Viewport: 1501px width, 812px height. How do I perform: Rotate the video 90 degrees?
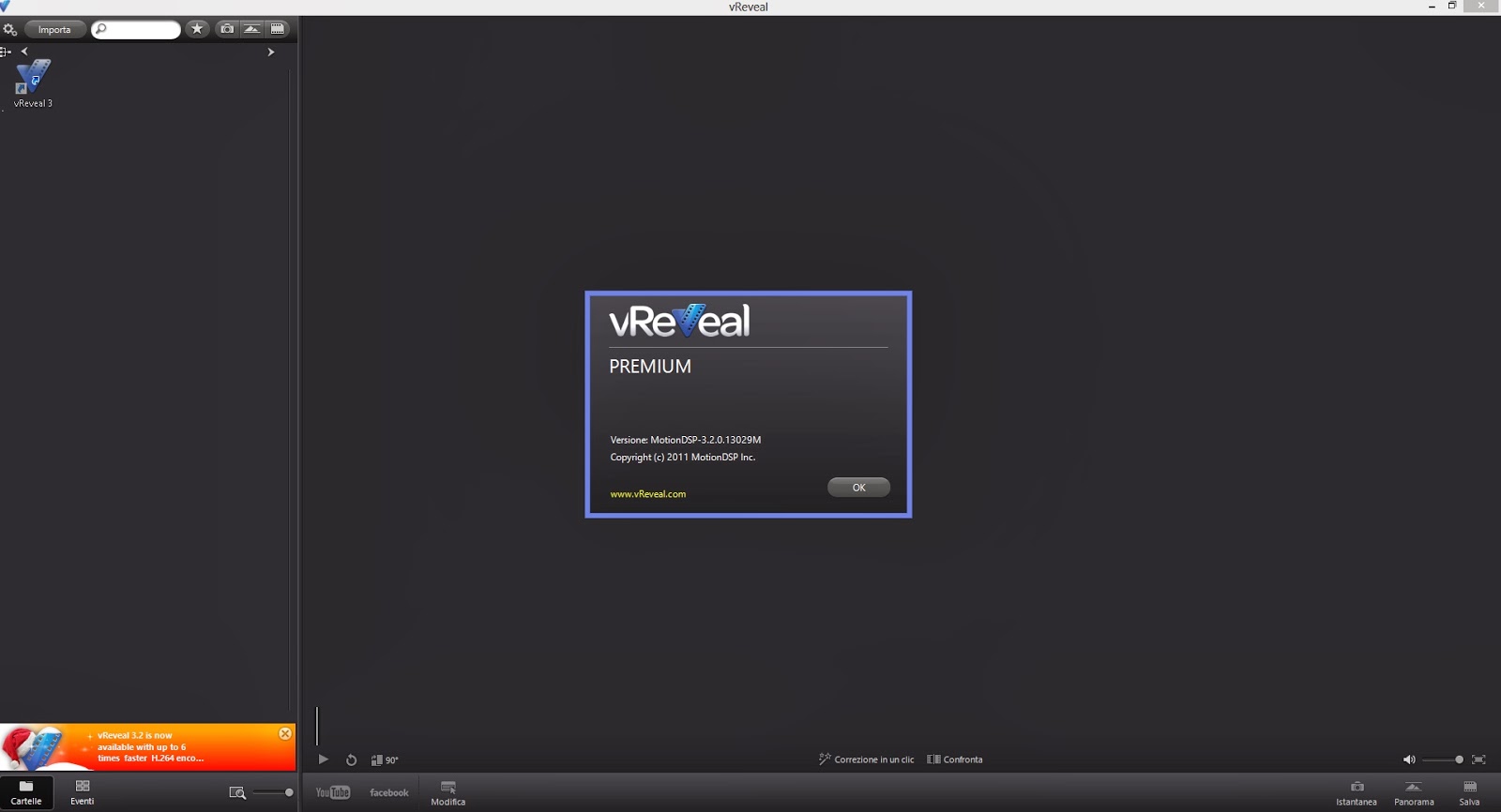[385, 759]
